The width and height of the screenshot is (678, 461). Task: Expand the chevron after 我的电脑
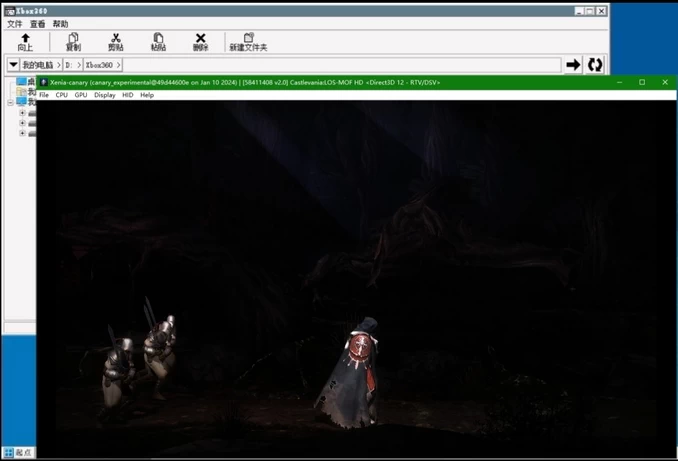(59, 65)
